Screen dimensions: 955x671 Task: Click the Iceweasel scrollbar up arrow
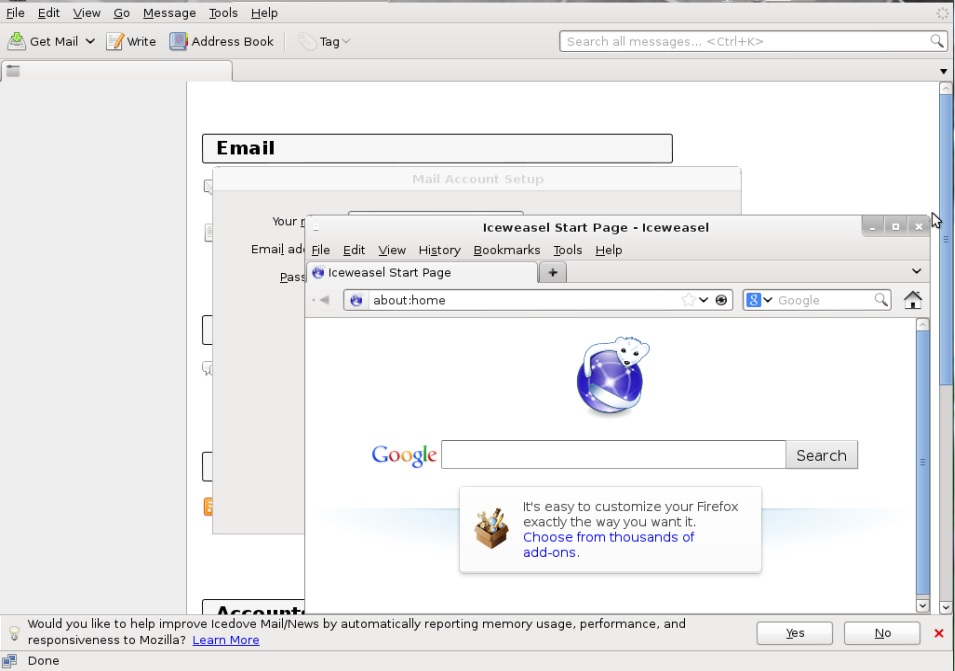[922, 325]
